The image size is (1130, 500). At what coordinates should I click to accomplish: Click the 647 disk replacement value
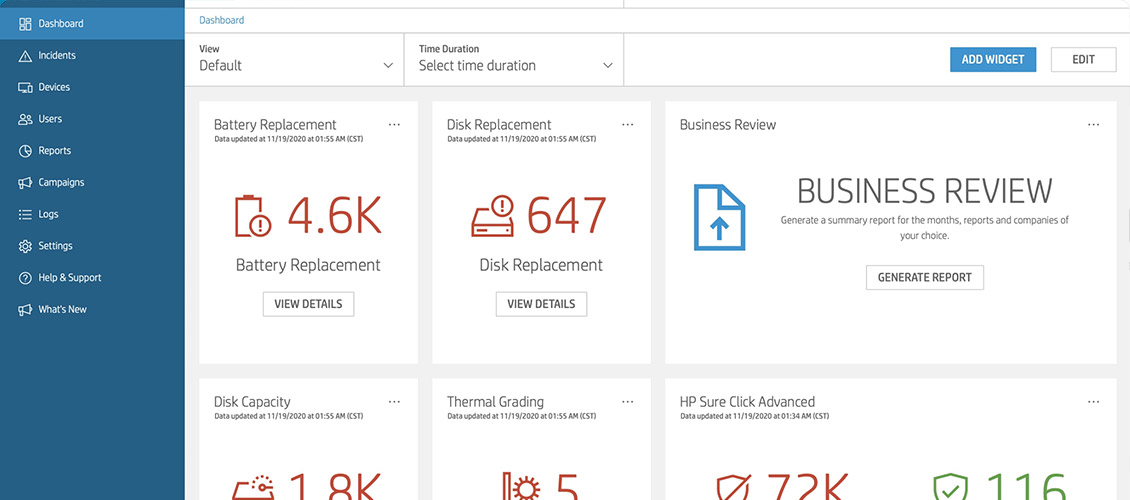[x=567, y=215]
